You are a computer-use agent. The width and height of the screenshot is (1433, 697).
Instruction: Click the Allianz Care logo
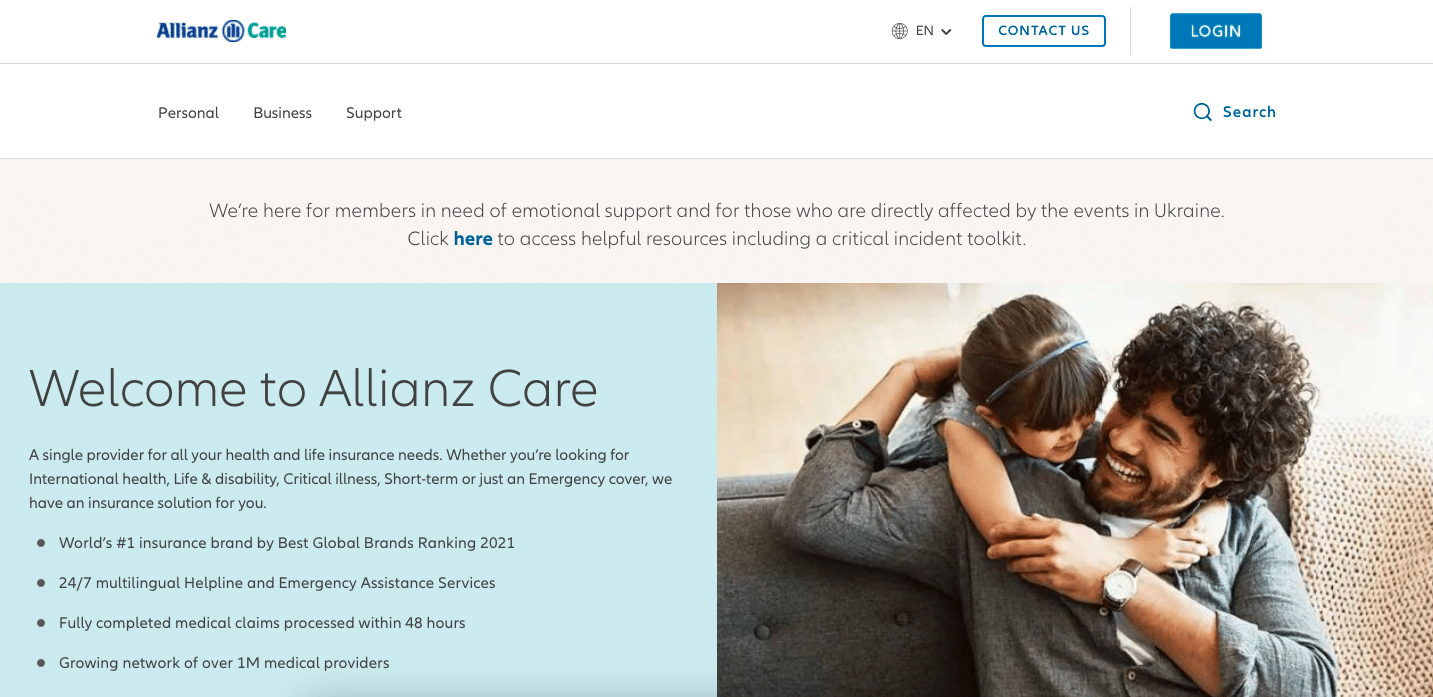point(221,31)
